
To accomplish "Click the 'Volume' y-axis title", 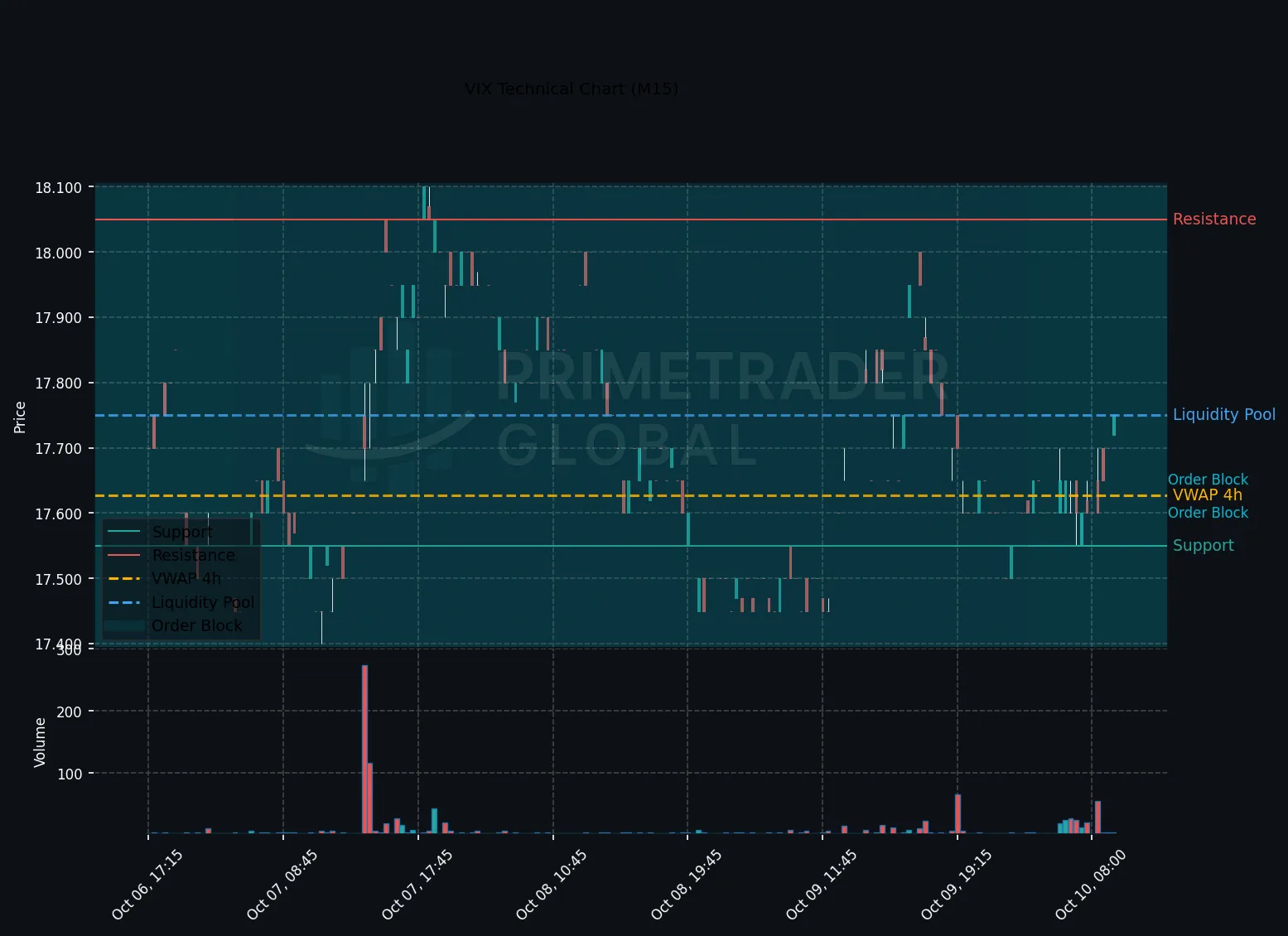I will (40, 742).
